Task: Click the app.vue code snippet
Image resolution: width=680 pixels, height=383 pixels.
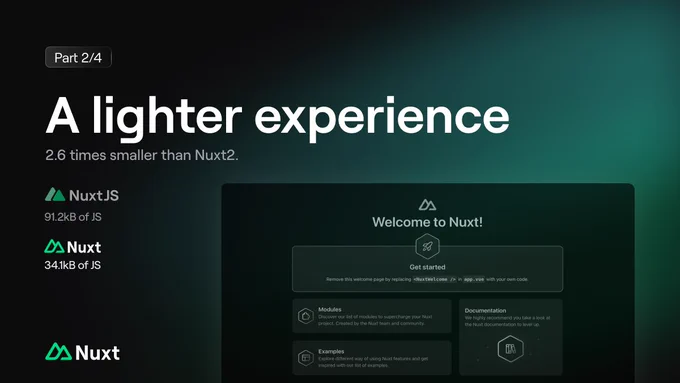Action: click(474, 279)
